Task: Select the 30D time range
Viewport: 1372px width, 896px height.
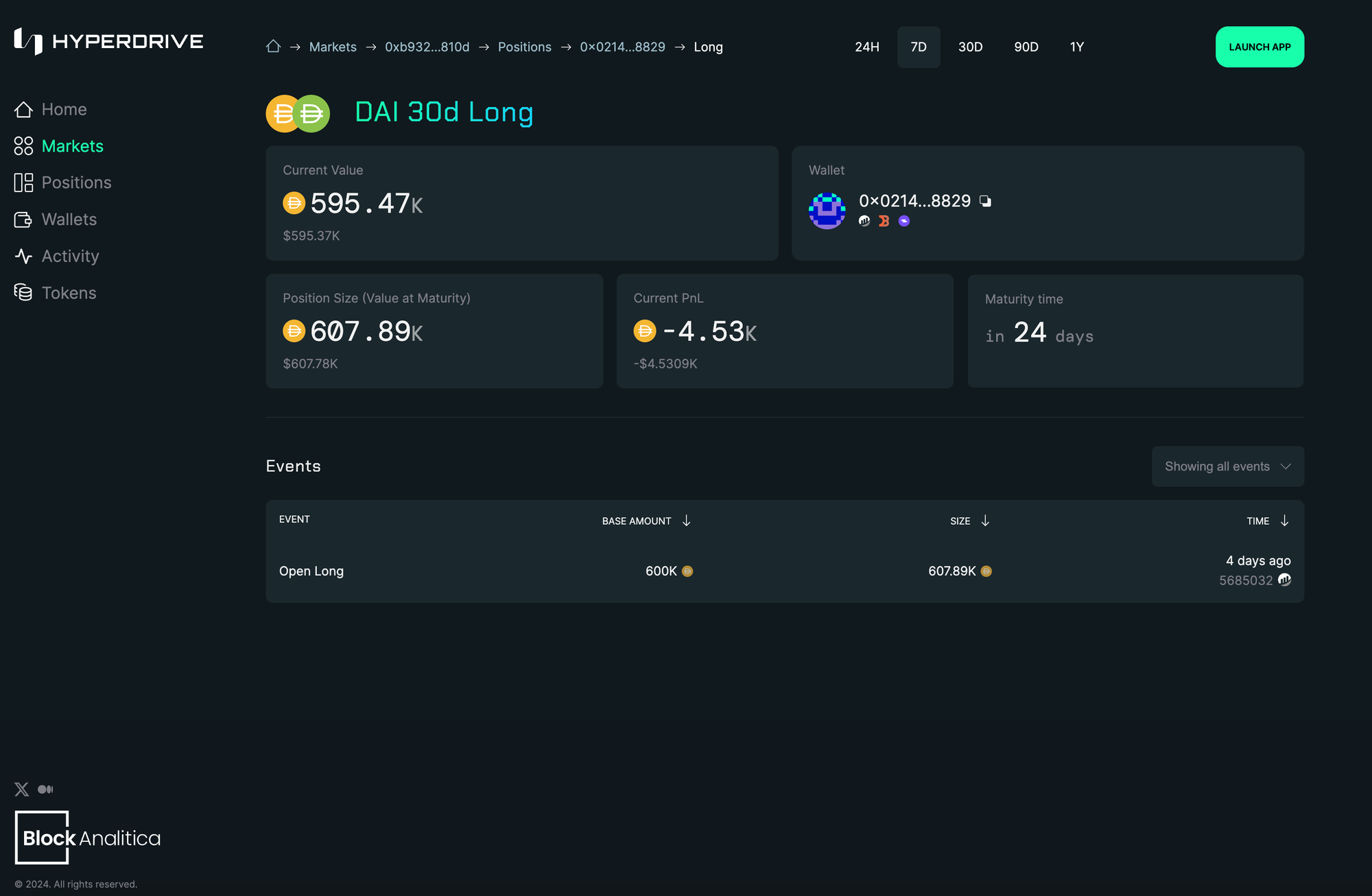Action: pos(970,47)
